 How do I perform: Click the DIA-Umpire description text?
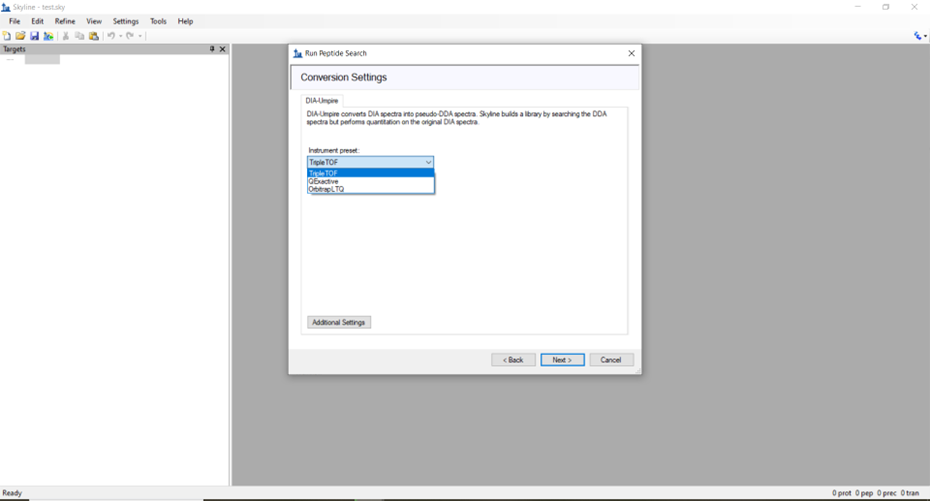click(x=457, y=118)
